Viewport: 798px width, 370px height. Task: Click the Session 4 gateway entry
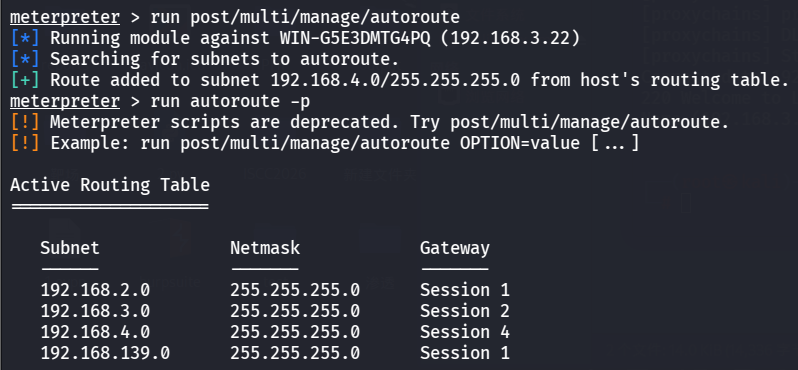point(465,332)
